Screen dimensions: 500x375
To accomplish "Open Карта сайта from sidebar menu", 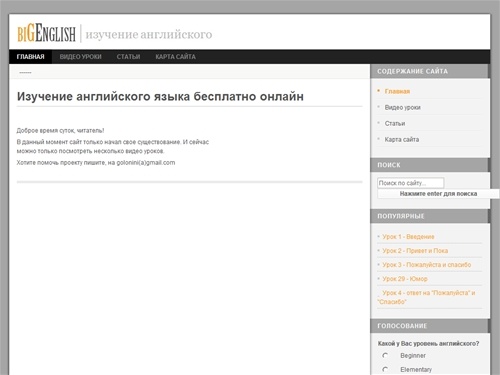I will 402,139.
